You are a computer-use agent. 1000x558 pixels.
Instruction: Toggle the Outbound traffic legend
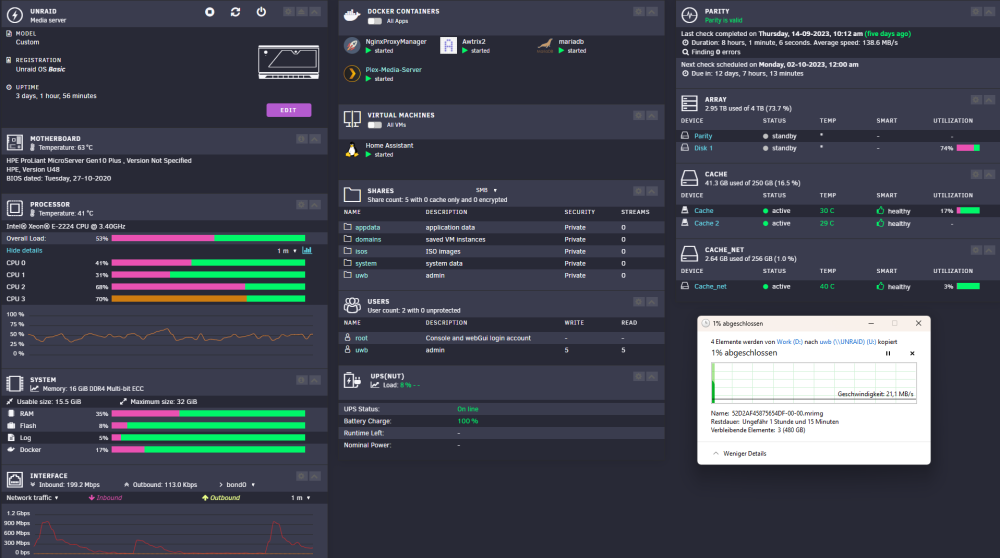coord(221,497)
